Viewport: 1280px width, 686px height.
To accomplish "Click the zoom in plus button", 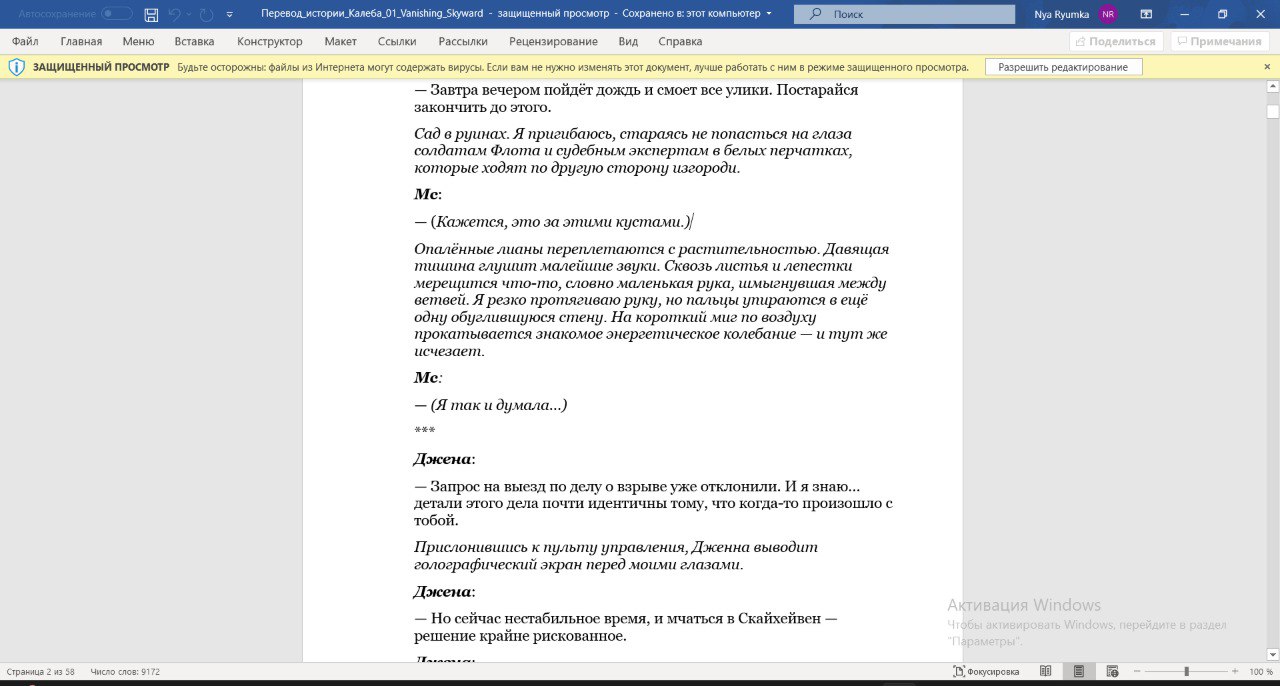I will [x=1235, y=672].
